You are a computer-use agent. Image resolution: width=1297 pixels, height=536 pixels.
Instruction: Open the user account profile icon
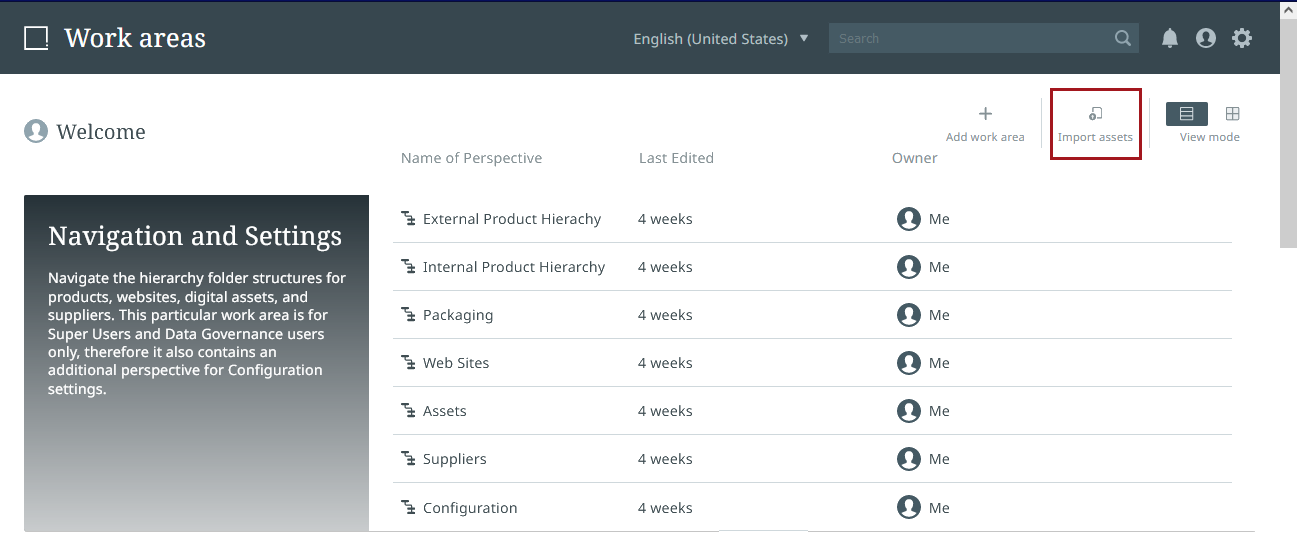point(1206,38)
